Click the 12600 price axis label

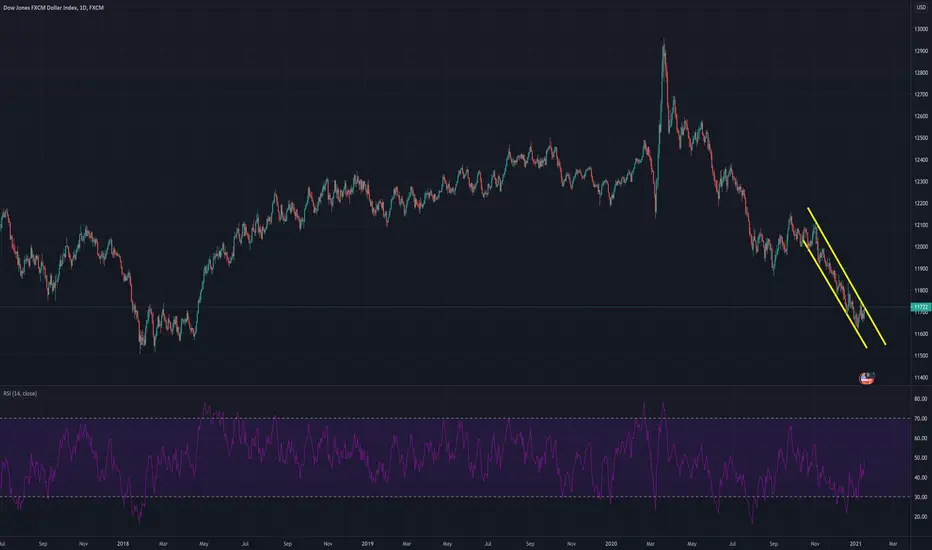pyautogui.click(x=921, y=117)
